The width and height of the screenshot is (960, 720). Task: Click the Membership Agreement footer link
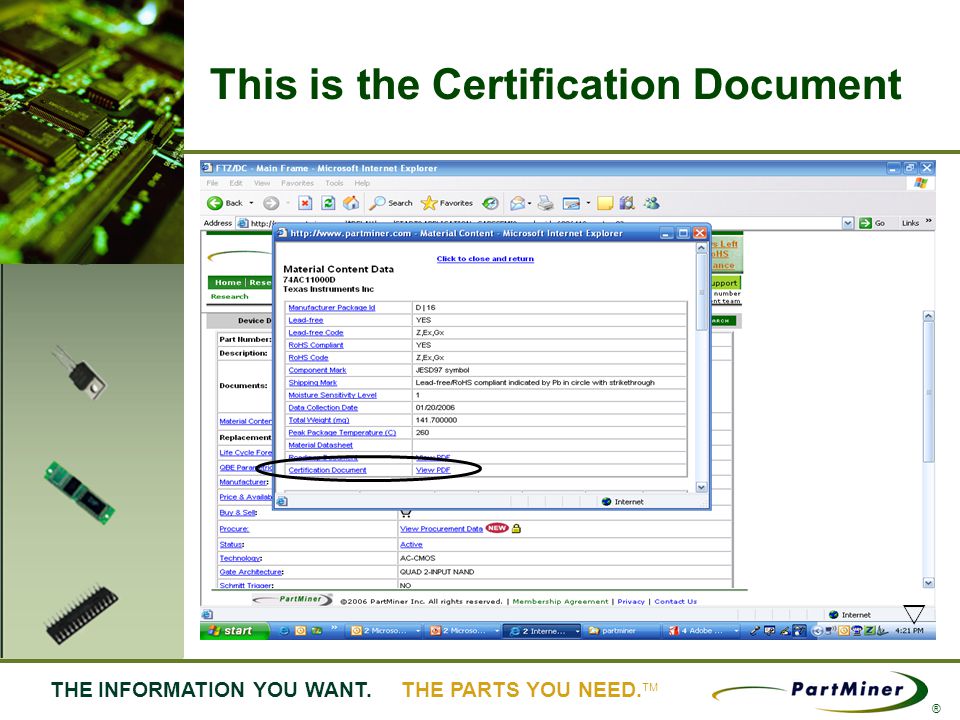pyautogui.click(x=560, y=602)
